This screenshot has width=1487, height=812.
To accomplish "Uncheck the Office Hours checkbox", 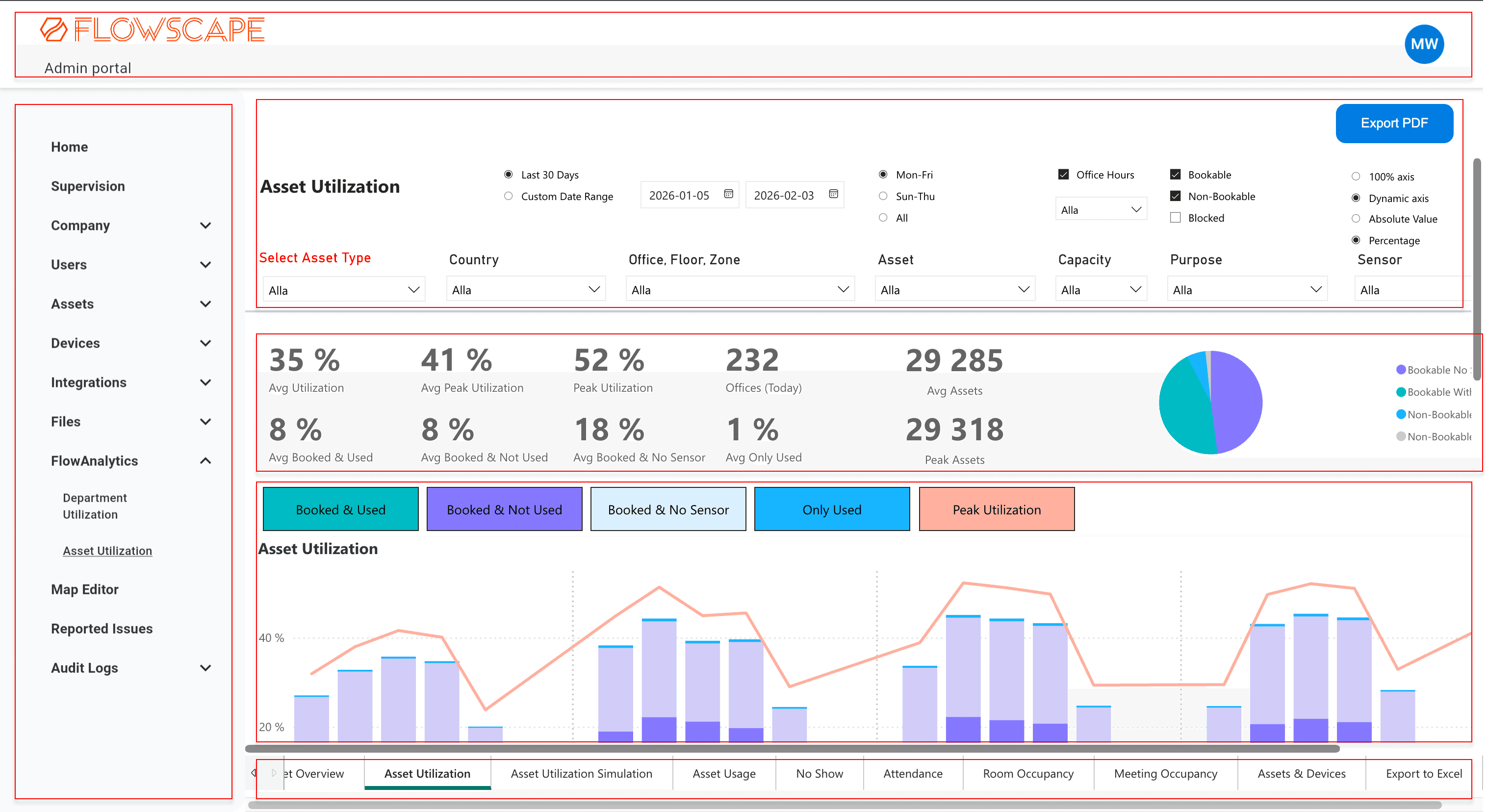I will pos(1063,174).
